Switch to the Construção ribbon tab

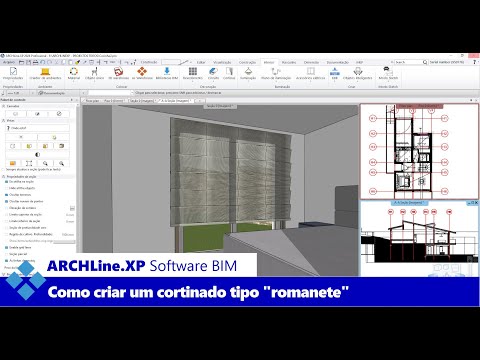(247, 62)
